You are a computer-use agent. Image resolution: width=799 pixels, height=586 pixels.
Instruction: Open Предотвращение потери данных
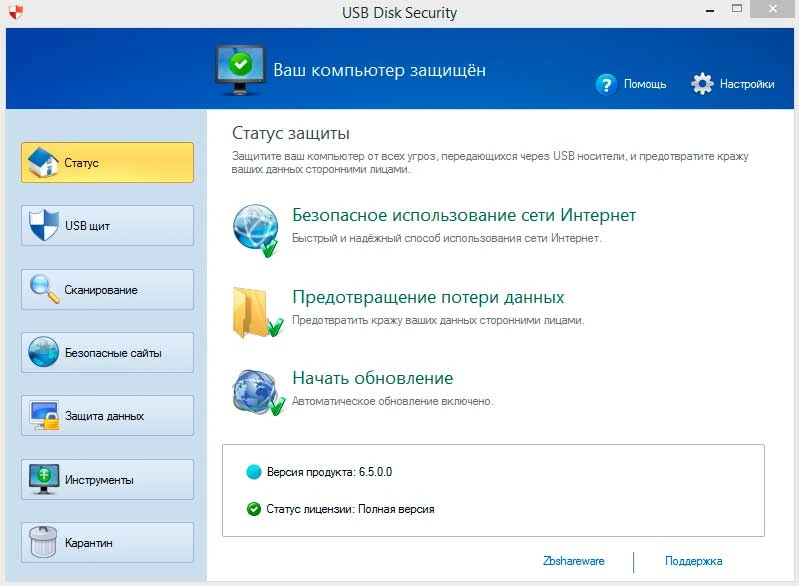pos(428,297)
